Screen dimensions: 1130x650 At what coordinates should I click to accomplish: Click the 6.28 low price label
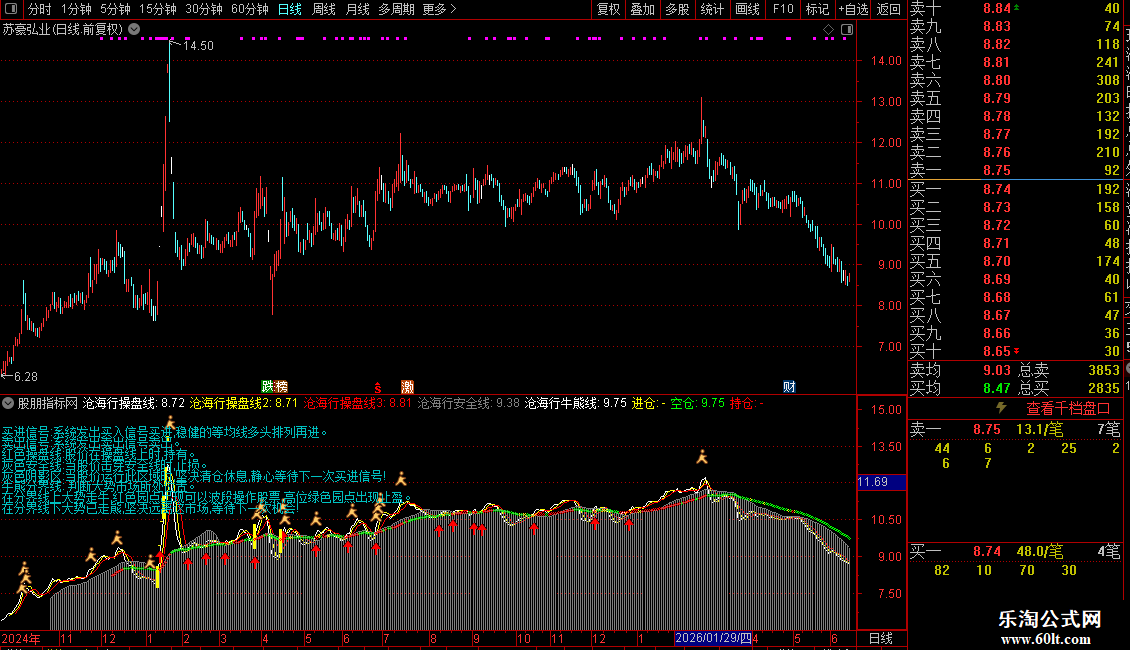26,376
